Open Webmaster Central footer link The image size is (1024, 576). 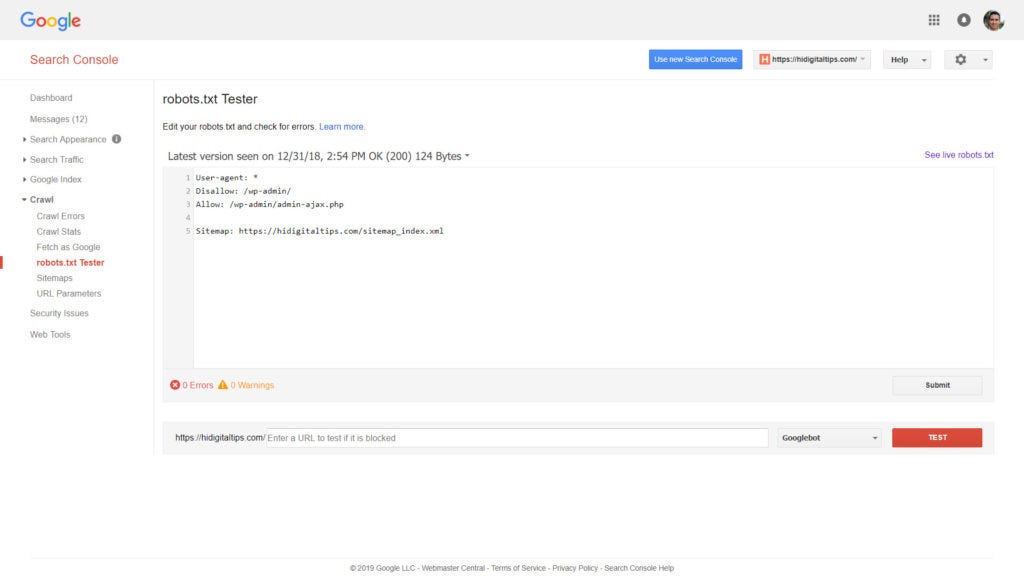[453, 568]
